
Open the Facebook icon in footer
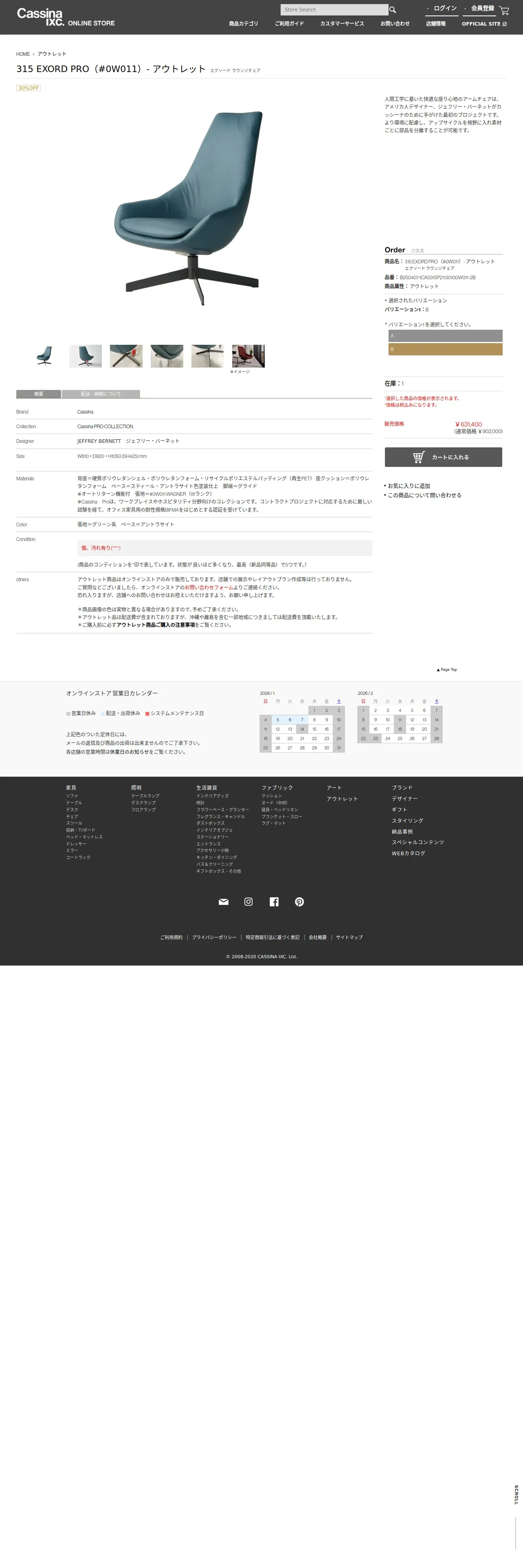click(274, 902)
